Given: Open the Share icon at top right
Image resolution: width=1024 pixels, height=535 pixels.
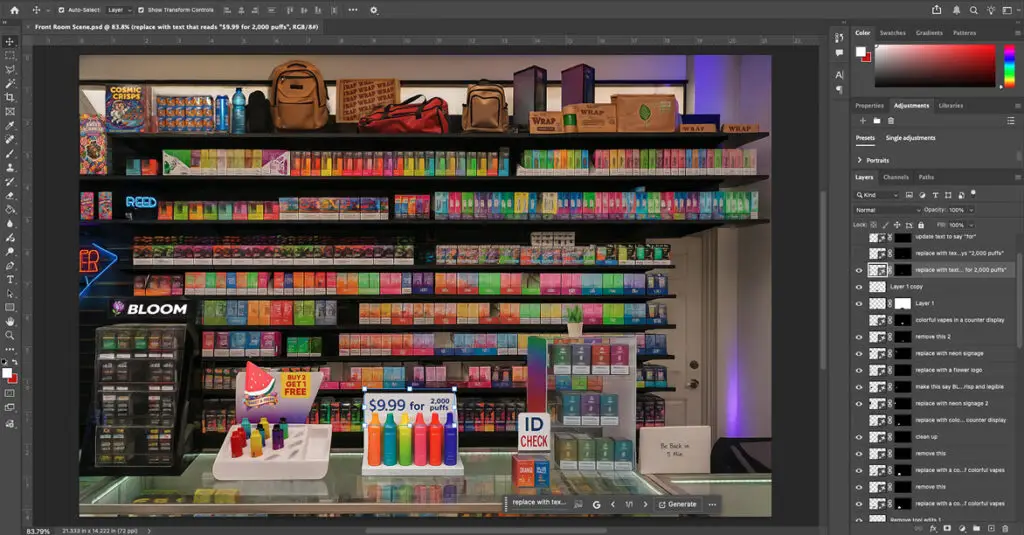Looking at the screenshot, I should [x=936, y=10].
